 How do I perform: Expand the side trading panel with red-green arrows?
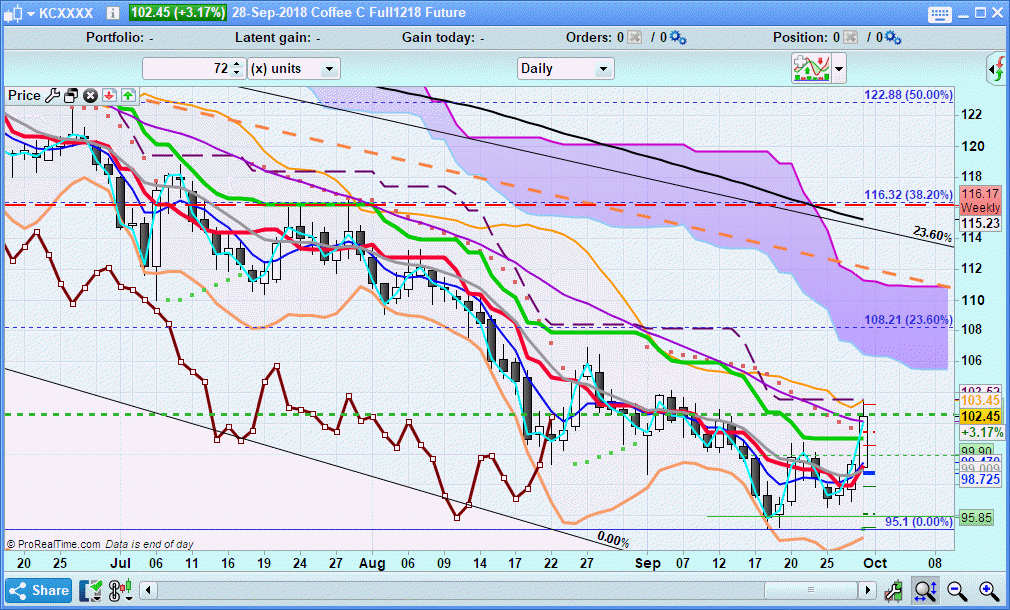pos(997,68)
